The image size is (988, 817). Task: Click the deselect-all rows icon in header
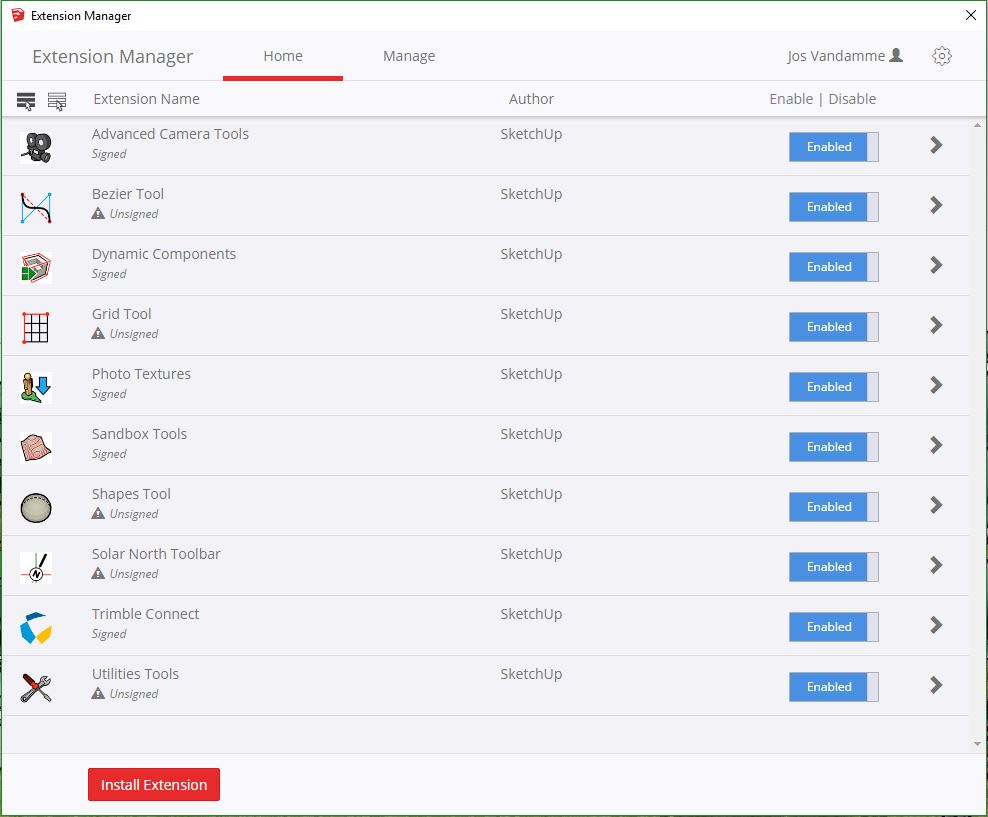point(57,101)
